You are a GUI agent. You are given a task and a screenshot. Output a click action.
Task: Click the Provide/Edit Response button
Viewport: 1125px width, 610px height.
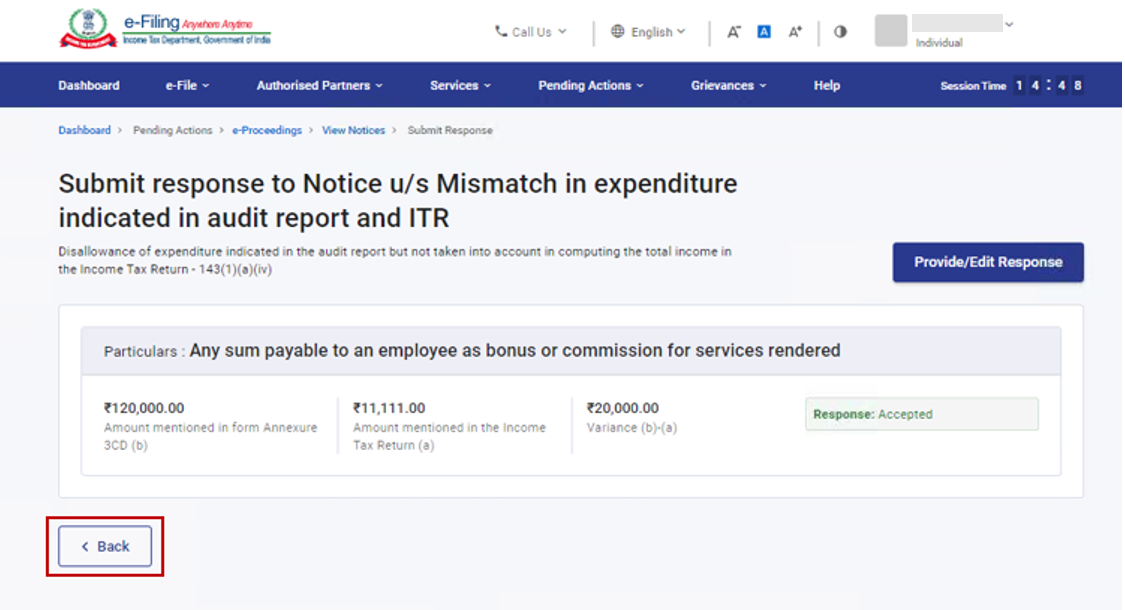tap(988, 262)
